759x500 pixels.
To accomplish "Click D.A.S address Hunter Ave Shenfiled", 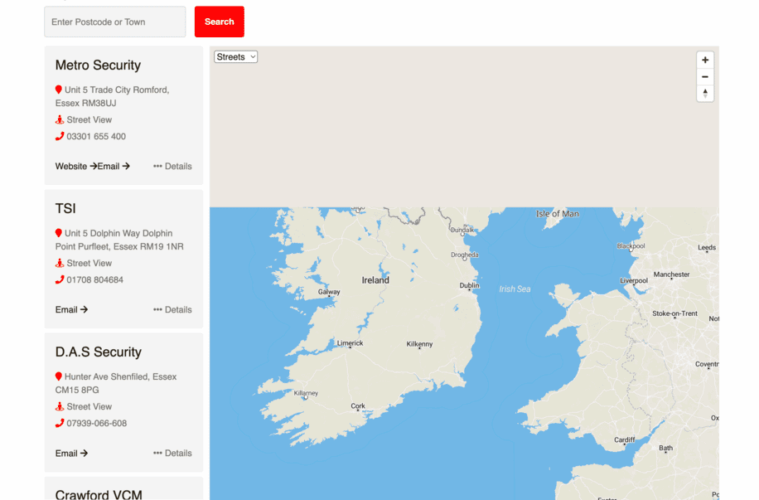I will click(x=116, y=383).
